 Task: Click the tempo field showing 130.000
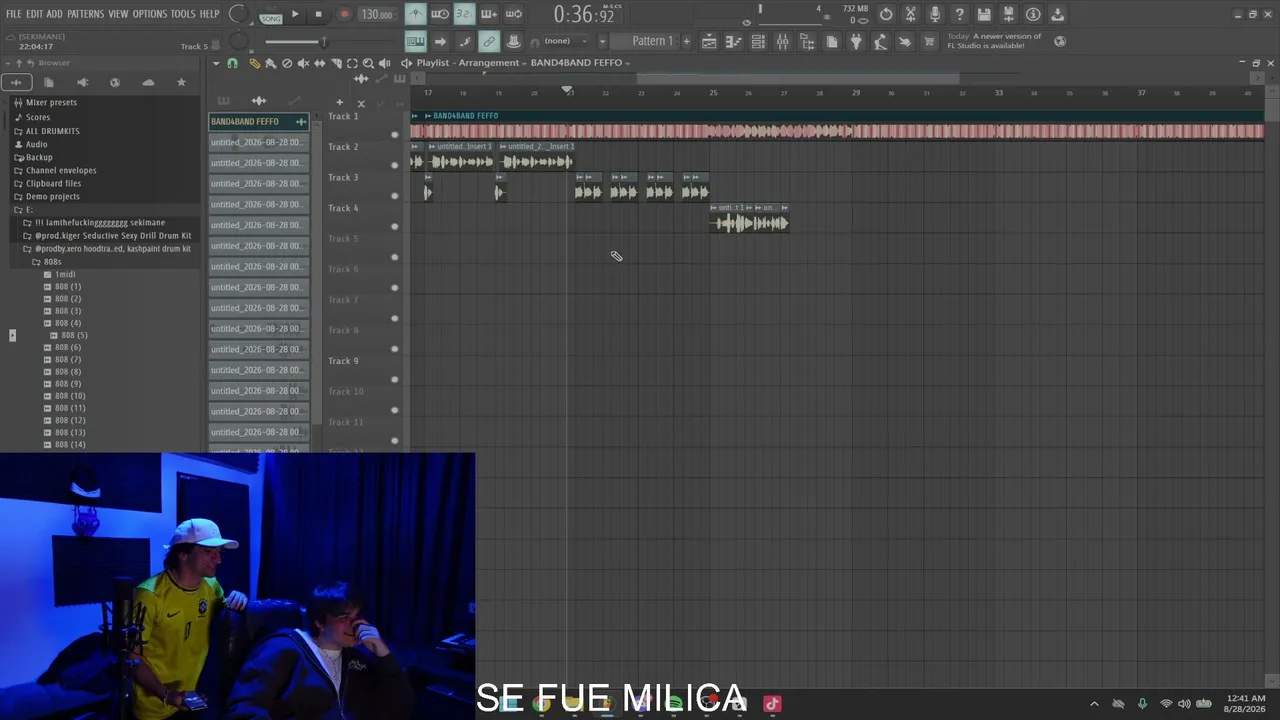[377, 14]
